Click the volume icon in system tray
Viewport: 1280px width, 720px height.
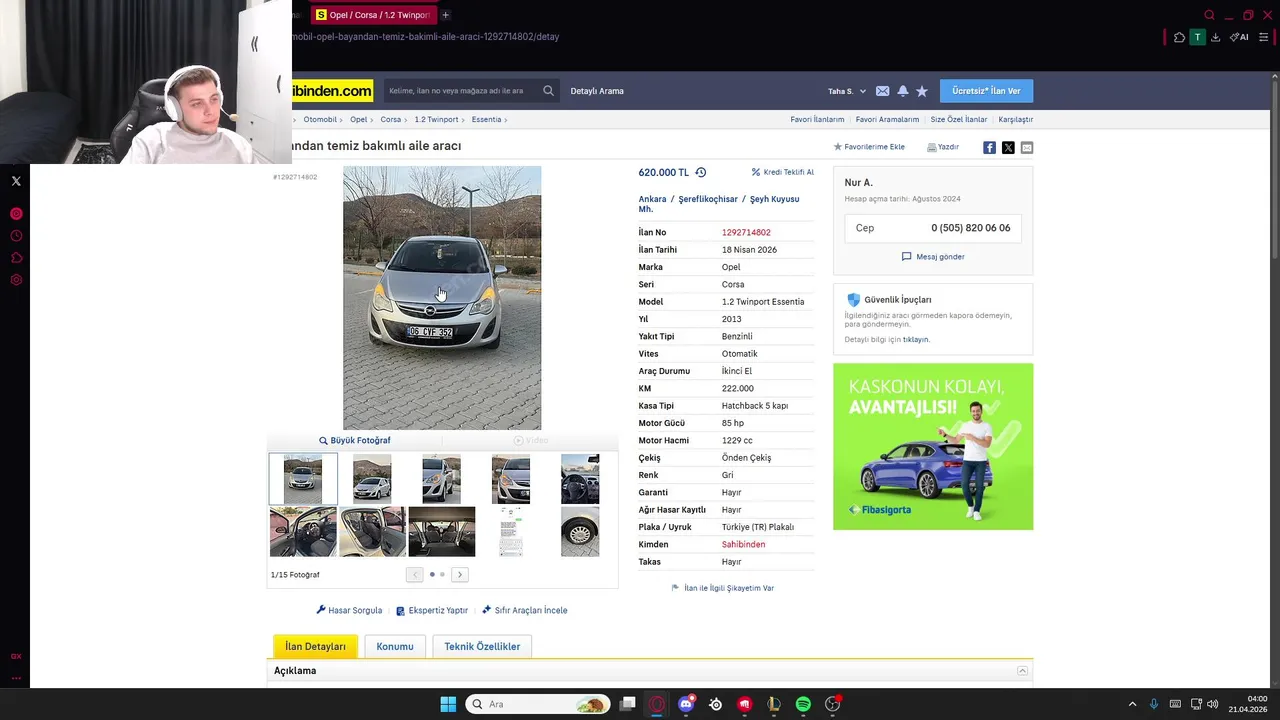[1212, 704]
